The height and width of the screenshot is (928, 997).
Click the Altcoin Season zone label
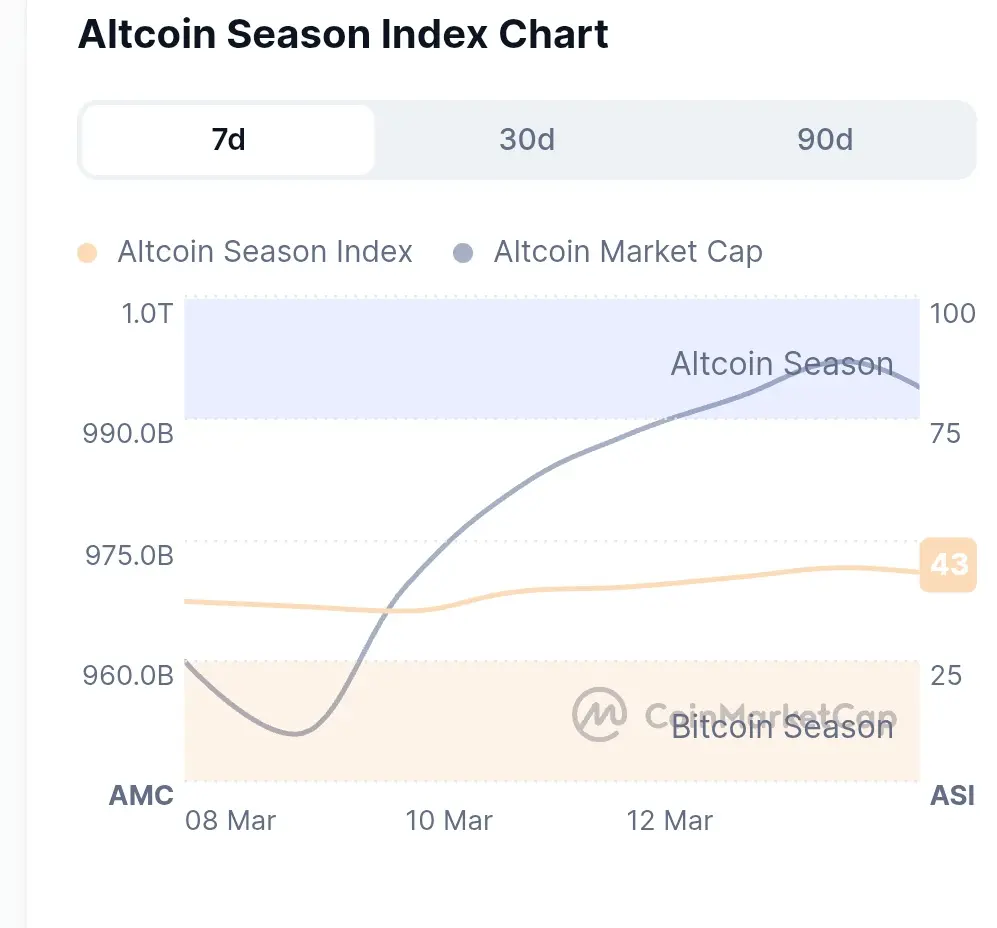[x=781, y=363]
